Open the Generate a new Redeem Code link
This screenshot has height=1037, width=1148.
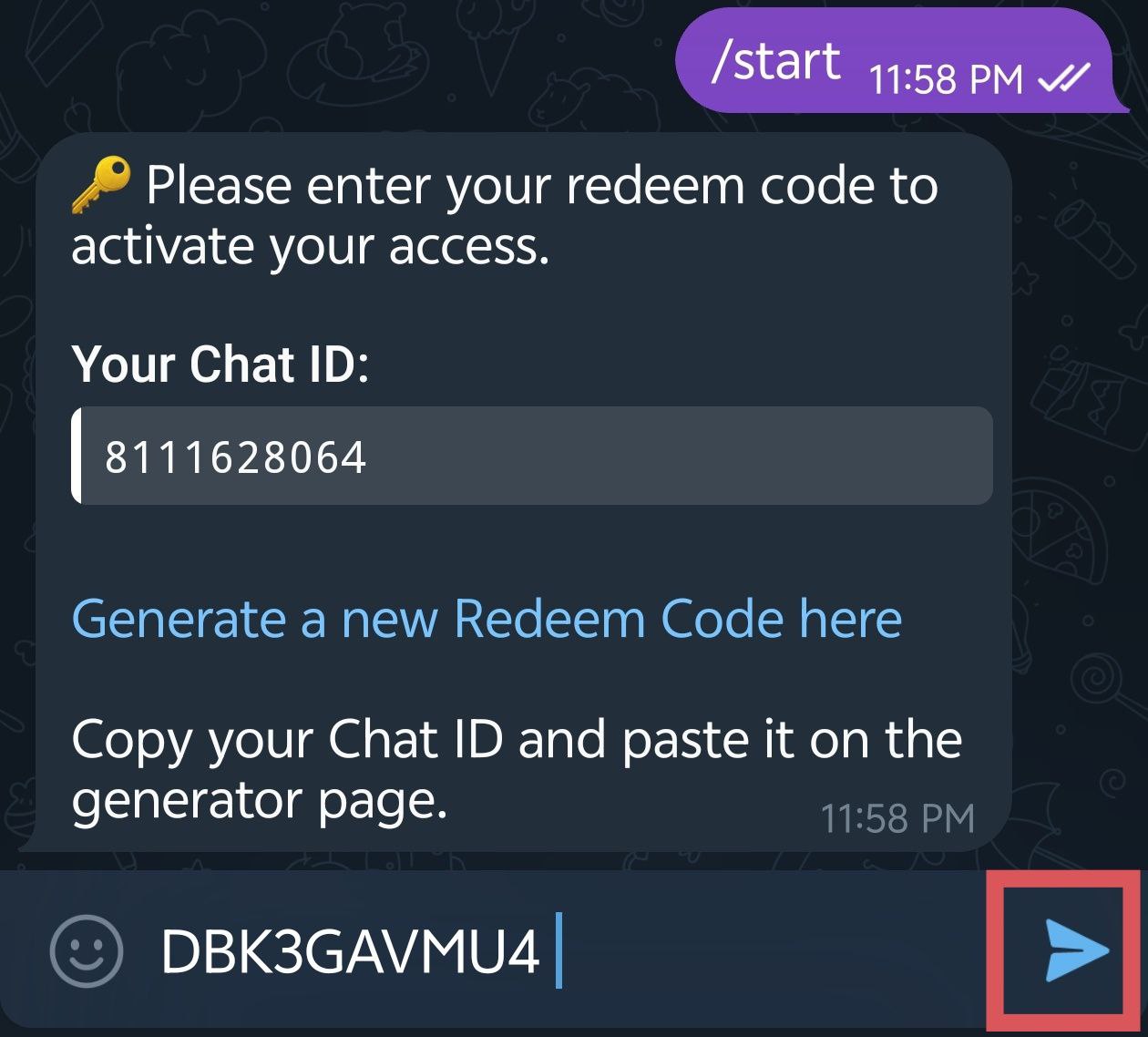click(487, 620)
